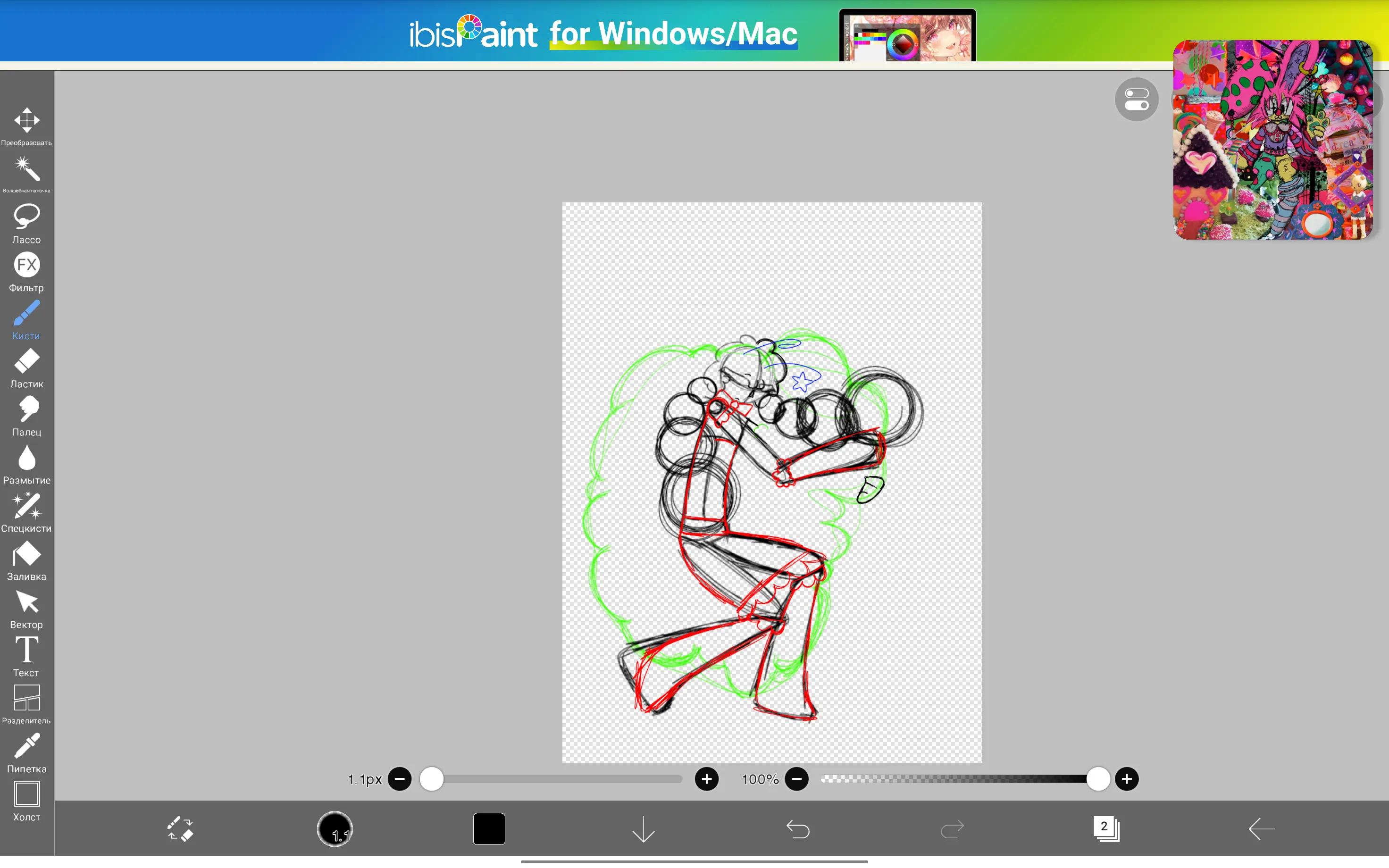Increase brush size with plus button
This screenshot has height=868, width=1389.
(707, 779)
